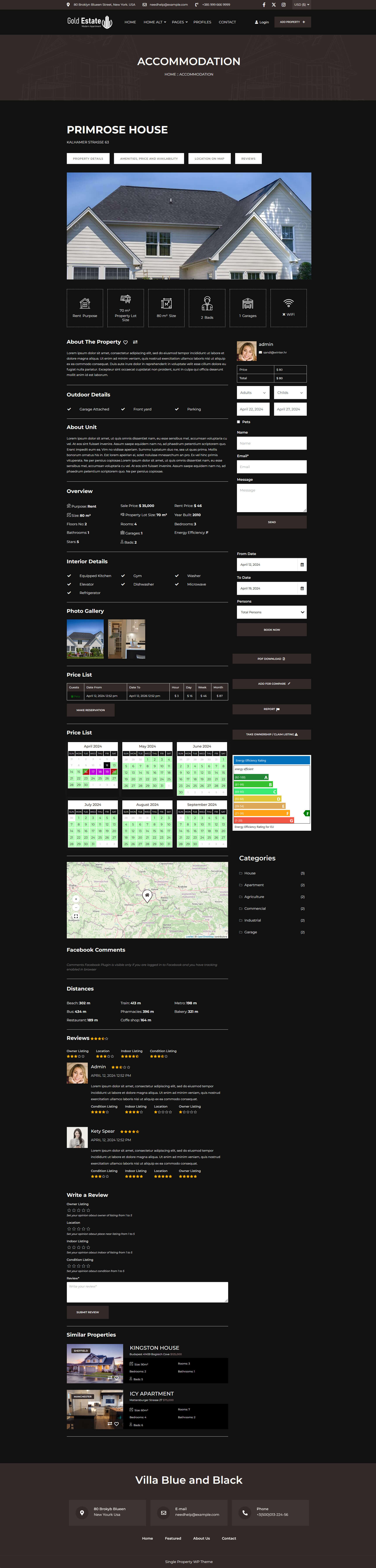Tick the Pets checkbox
Screen dimensions: 376x1568
pyautogui.click(x=238, y=422)
